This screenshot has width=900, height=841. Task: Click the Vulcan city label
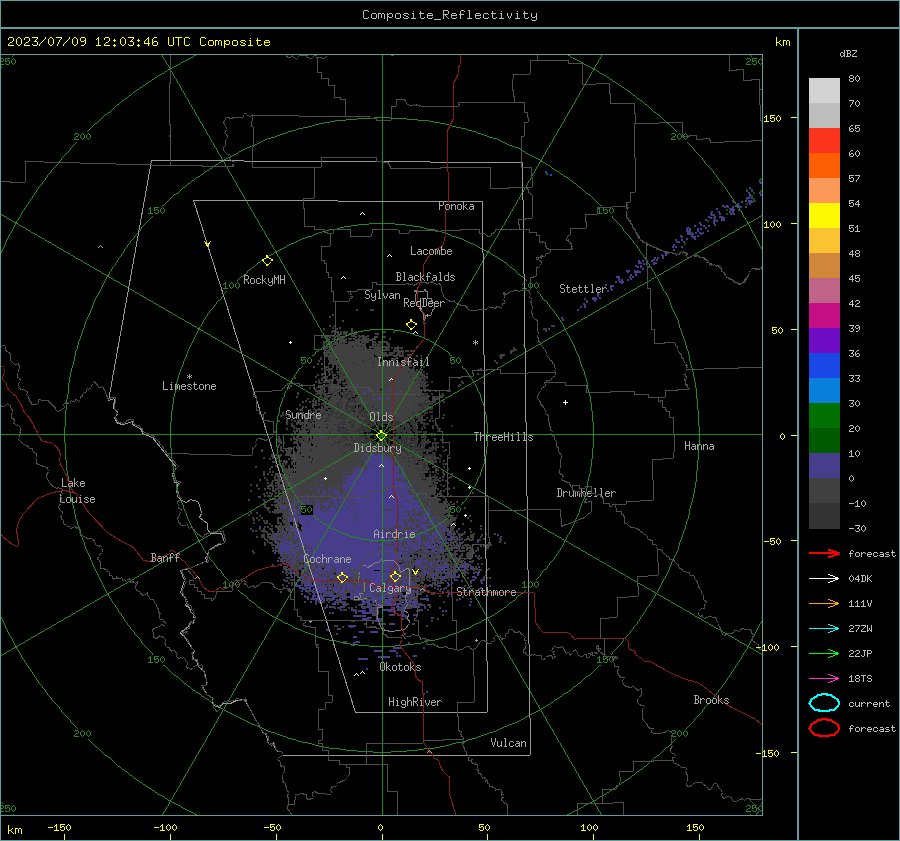508,743
